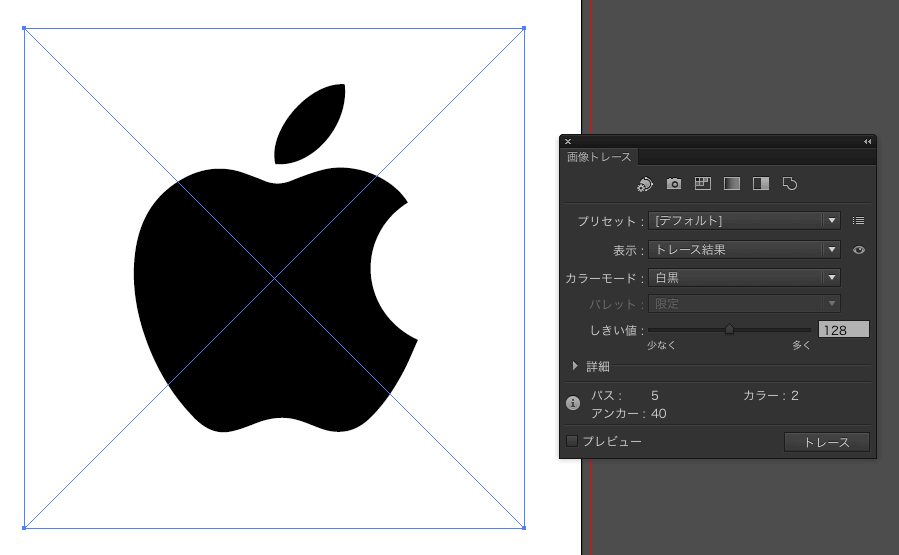Image resolution: width=899 pixels, height=555 pixels.
Task: Click the しきい値 slider handle
Action: click(729, 329)
